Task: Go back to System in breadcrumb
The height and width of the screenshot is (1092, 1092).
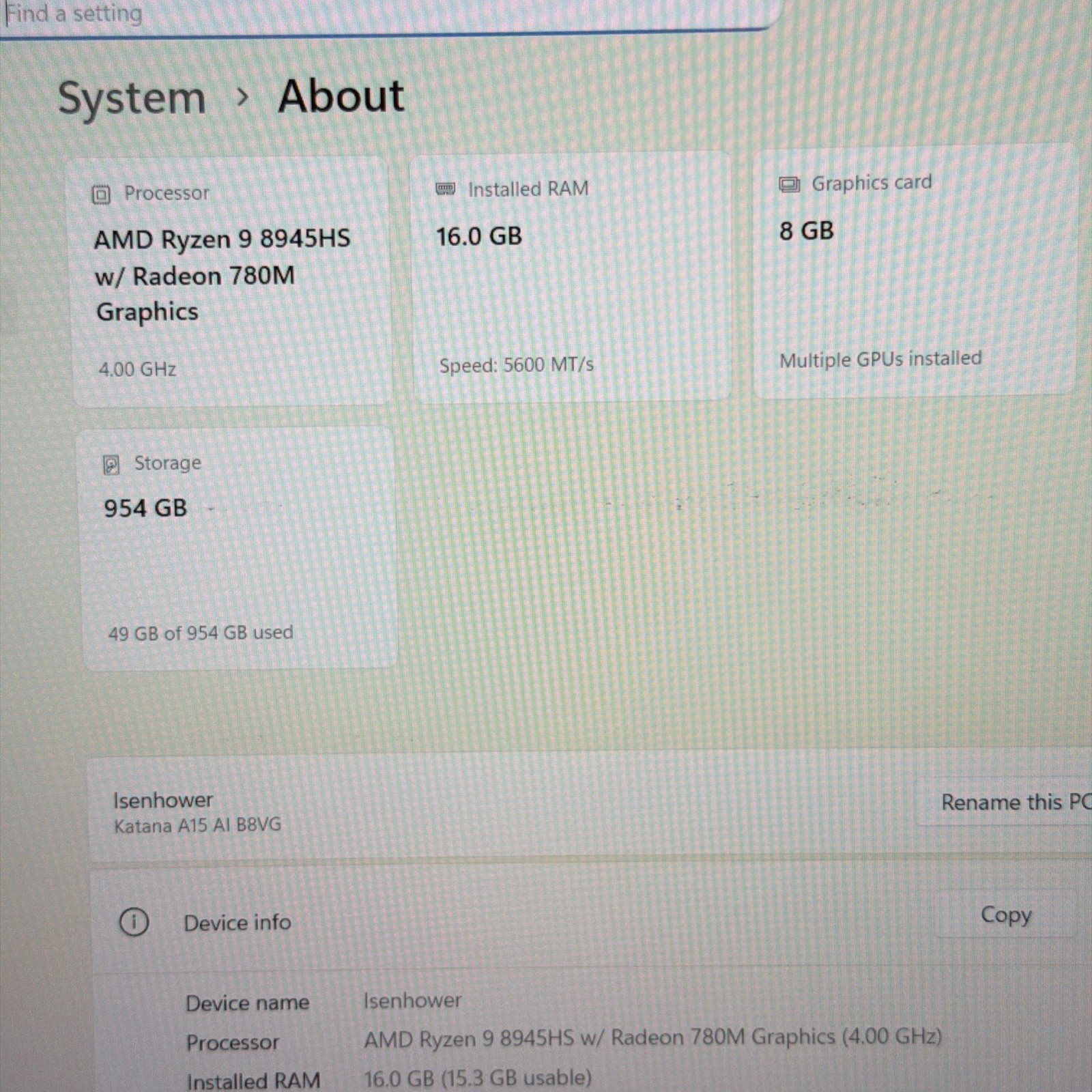Action: tap(132, 98)
